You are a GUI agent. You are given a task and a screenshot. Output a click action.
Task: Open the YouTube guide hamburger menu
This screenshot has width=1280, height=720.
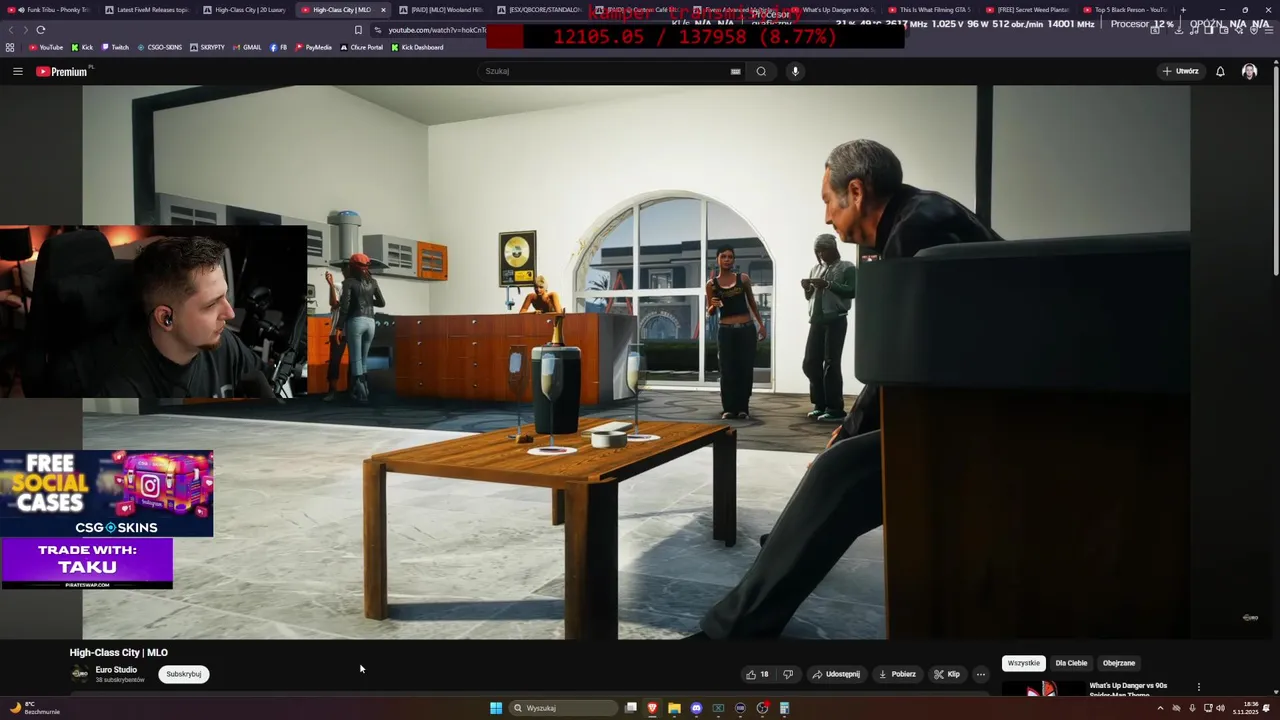click(x=17, y=71)
